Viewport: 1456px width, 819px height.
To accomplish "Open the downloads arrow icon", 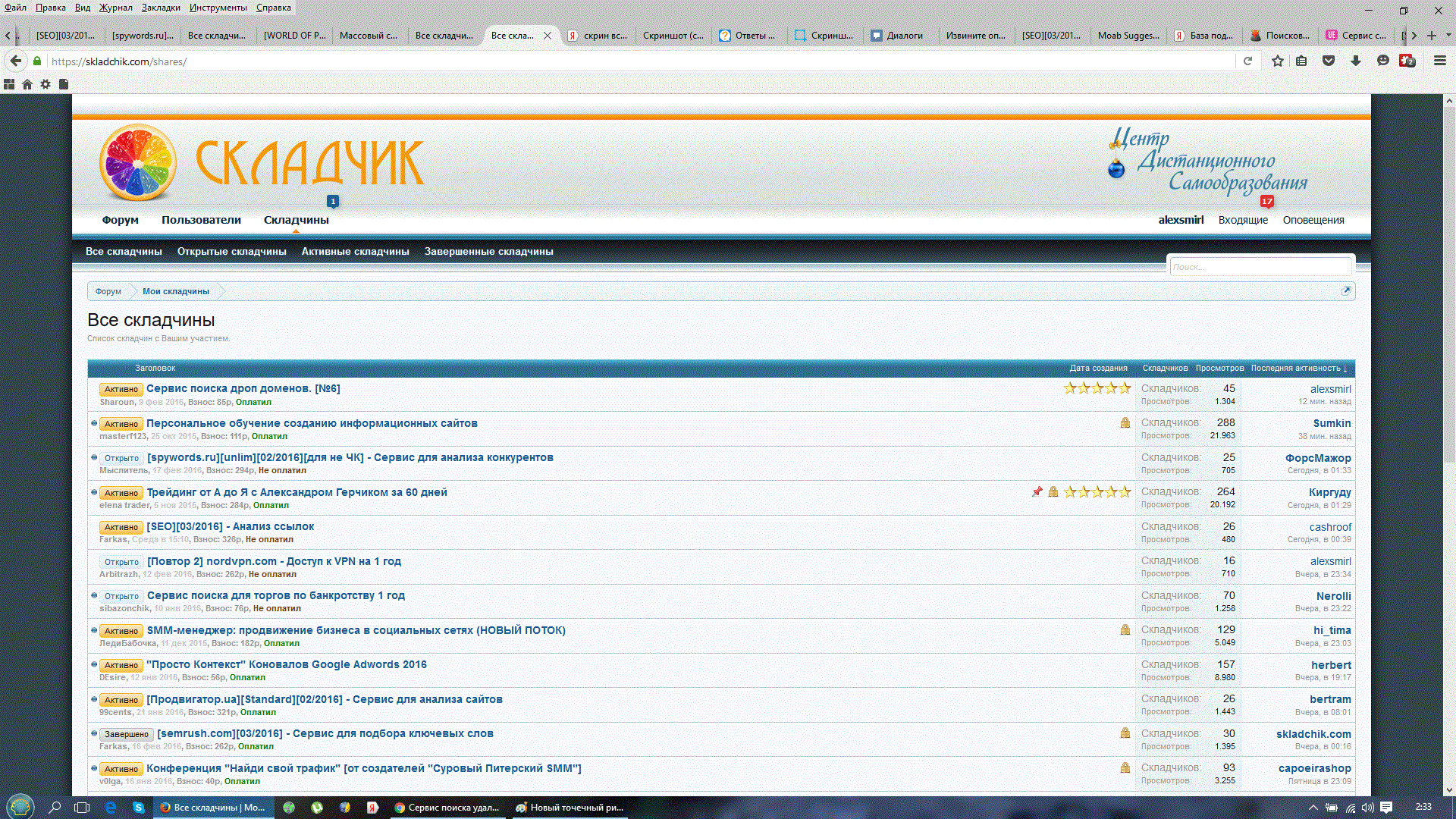I will tap(1356, 61).
